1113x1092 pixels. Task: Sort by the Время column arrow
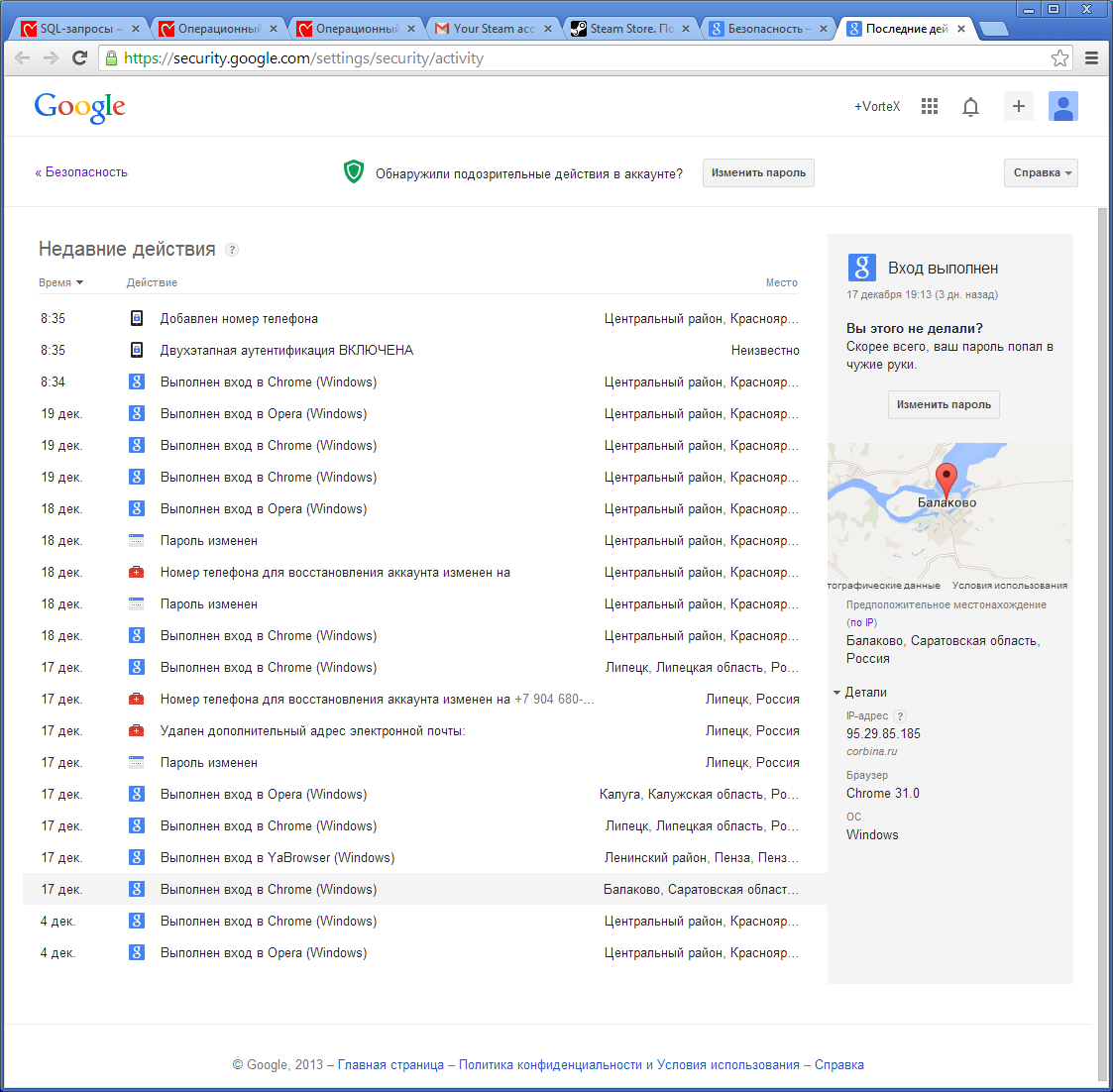(79, 282)
